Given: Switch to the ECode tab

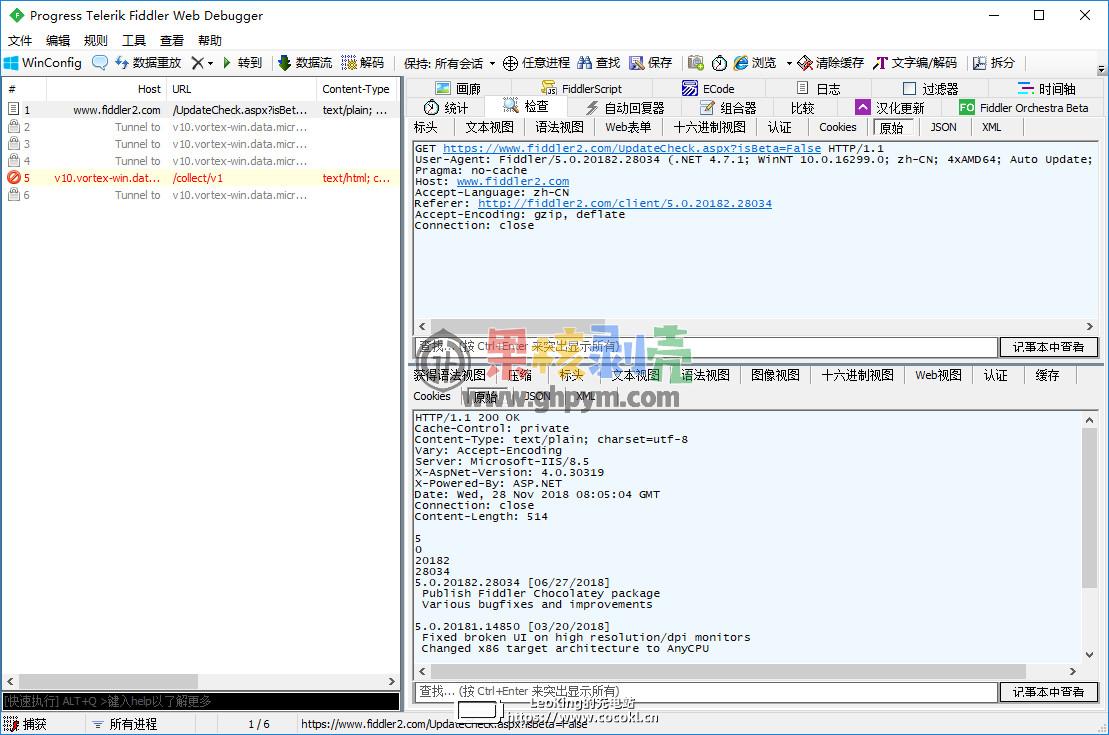Looking at the screenshot, I should 708,88.
